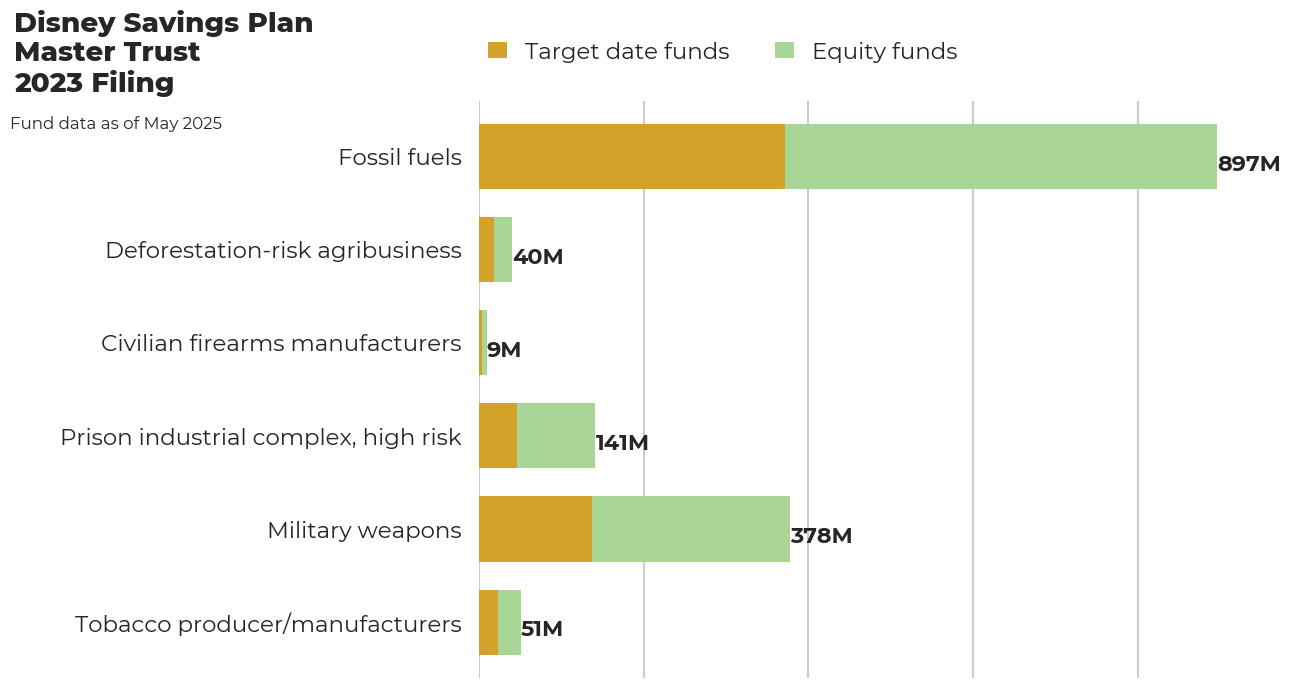
Task: Click the Fund data as of May 2025 note
Action: tap(116, 124)
